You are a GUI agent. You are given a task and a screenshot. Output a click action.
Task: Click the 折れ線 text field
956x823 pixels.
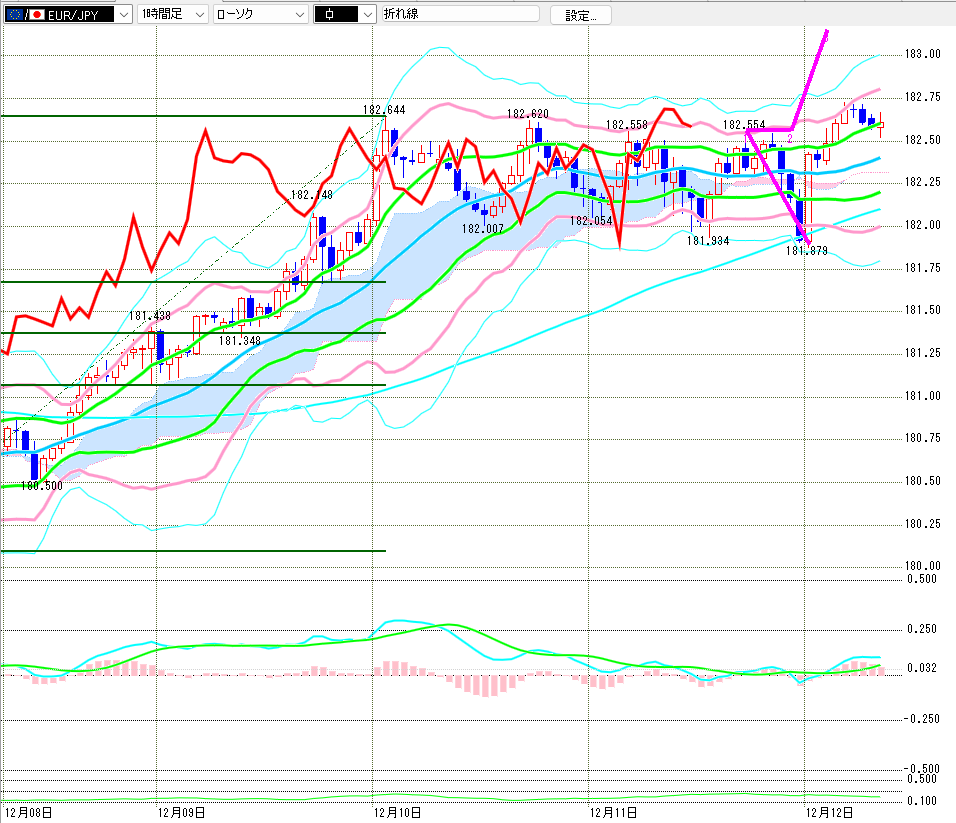(459, 14)
